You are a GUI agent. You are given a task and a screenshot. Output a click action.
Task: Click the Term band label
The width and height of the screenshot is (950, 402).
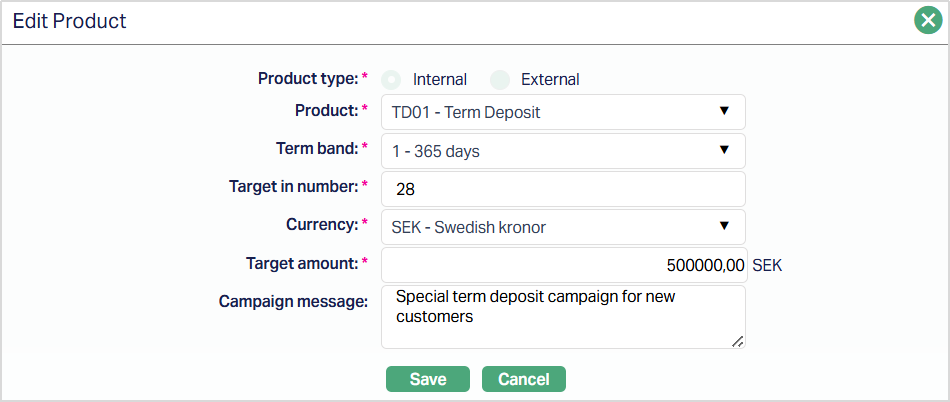(316, 148)
